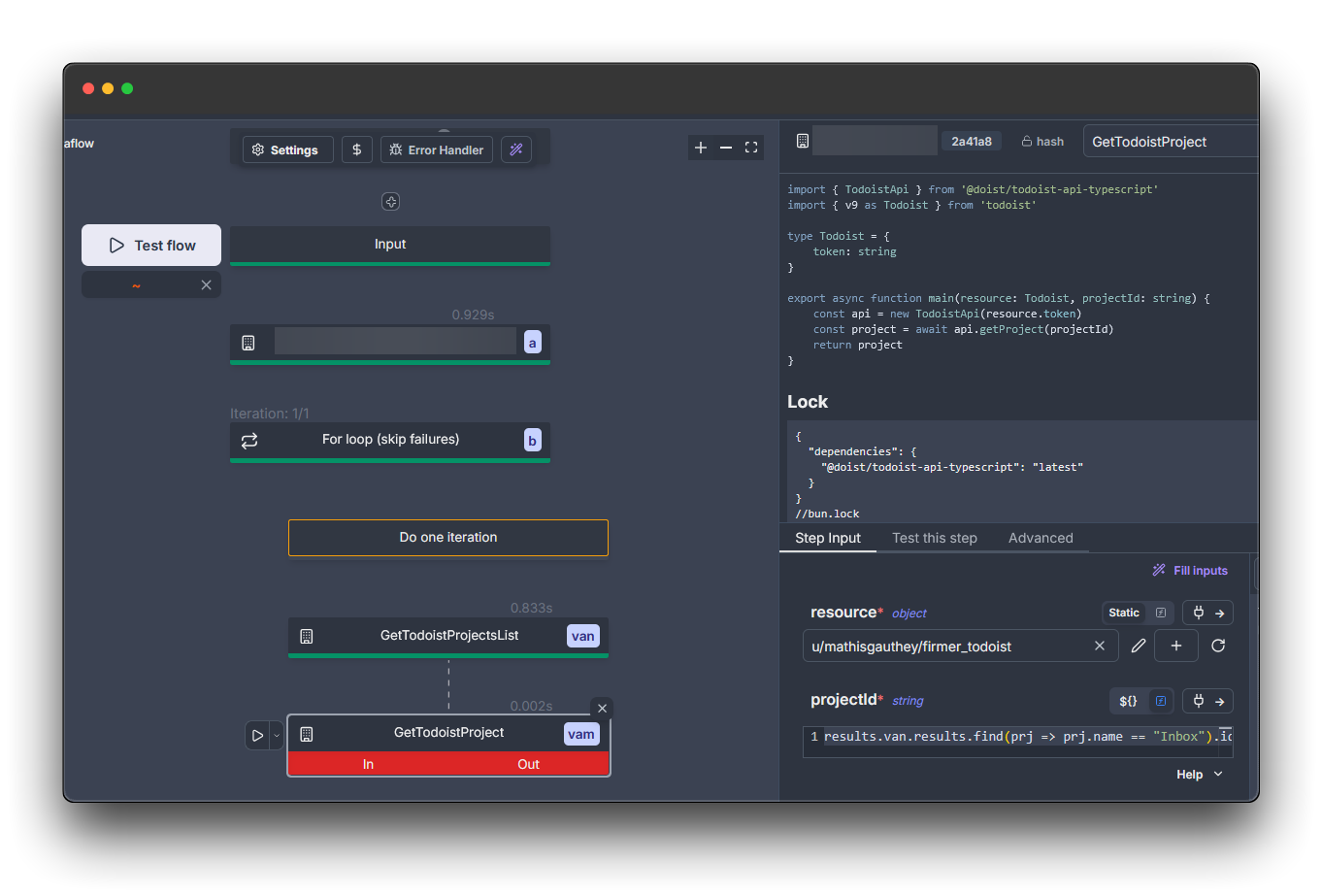Open the Error Handler
The height and width of the screenshot is (896, 1322).
click(437, 149)
